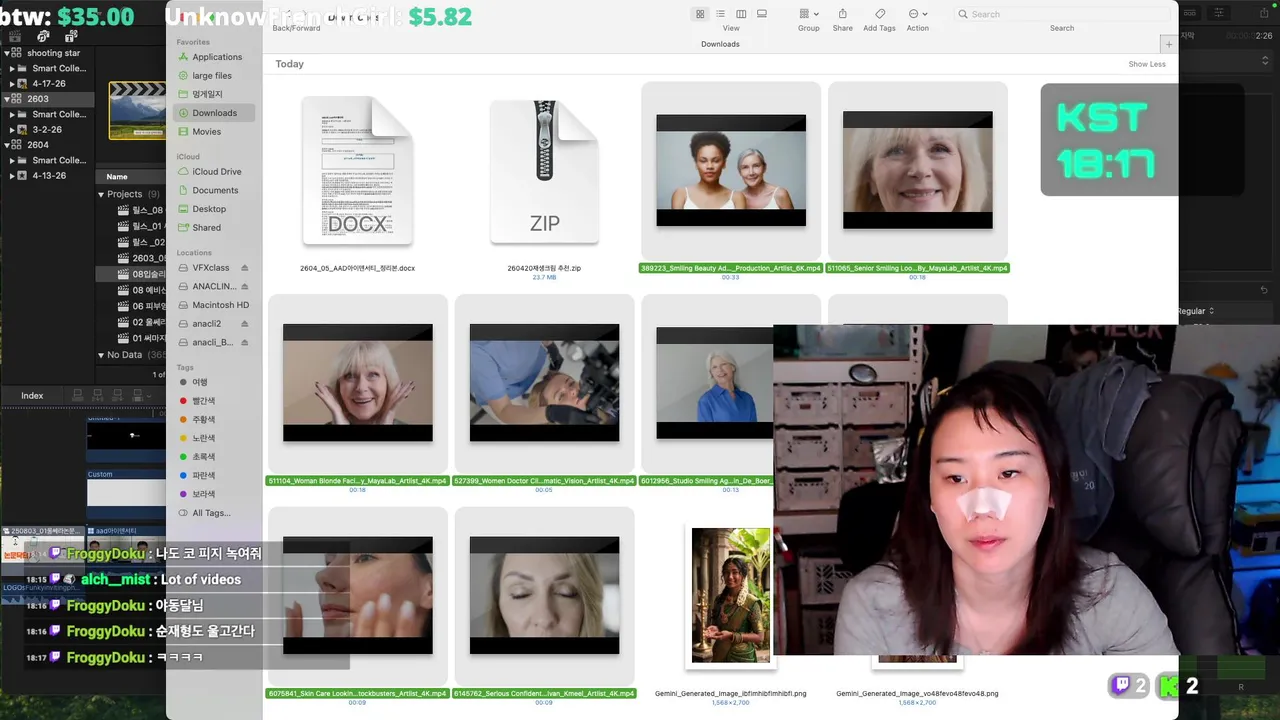Select 511104_Woman Blonde video thumbnail

click(357, 383)
